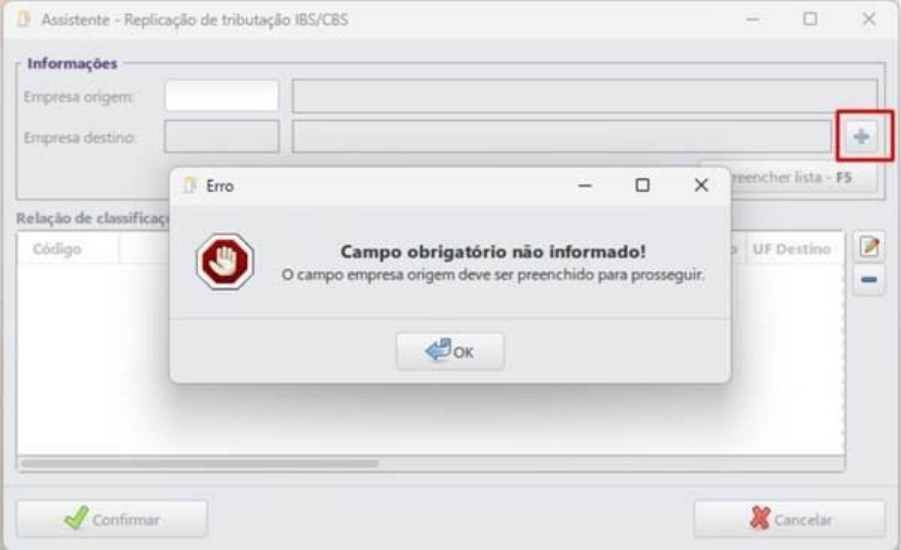Click the blue plus icon beside Empresa destino
Image resolution: width=901 pixels, height=550 pixels.
pos(861,137)
